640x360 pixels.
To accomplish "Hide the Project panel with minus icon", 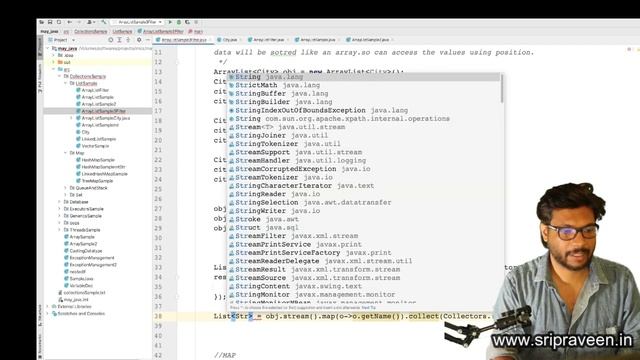I will (x=148, y=40).
